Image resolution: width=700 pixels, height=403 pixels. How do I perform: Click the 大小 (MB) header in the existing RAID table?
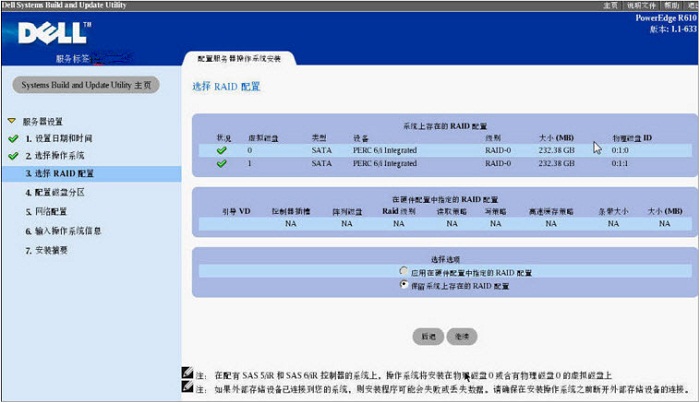pyautogui.click(x=556, y=138)
